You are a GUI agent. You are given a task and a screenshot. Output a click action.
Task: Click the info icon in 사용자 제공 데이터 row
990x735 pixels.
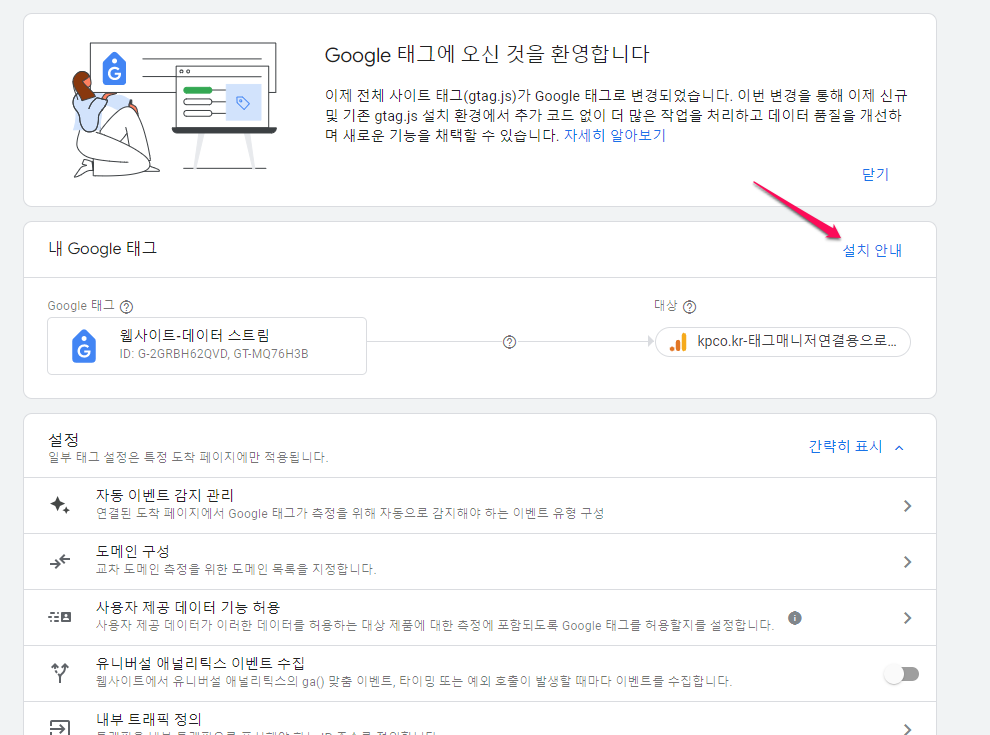795,618
